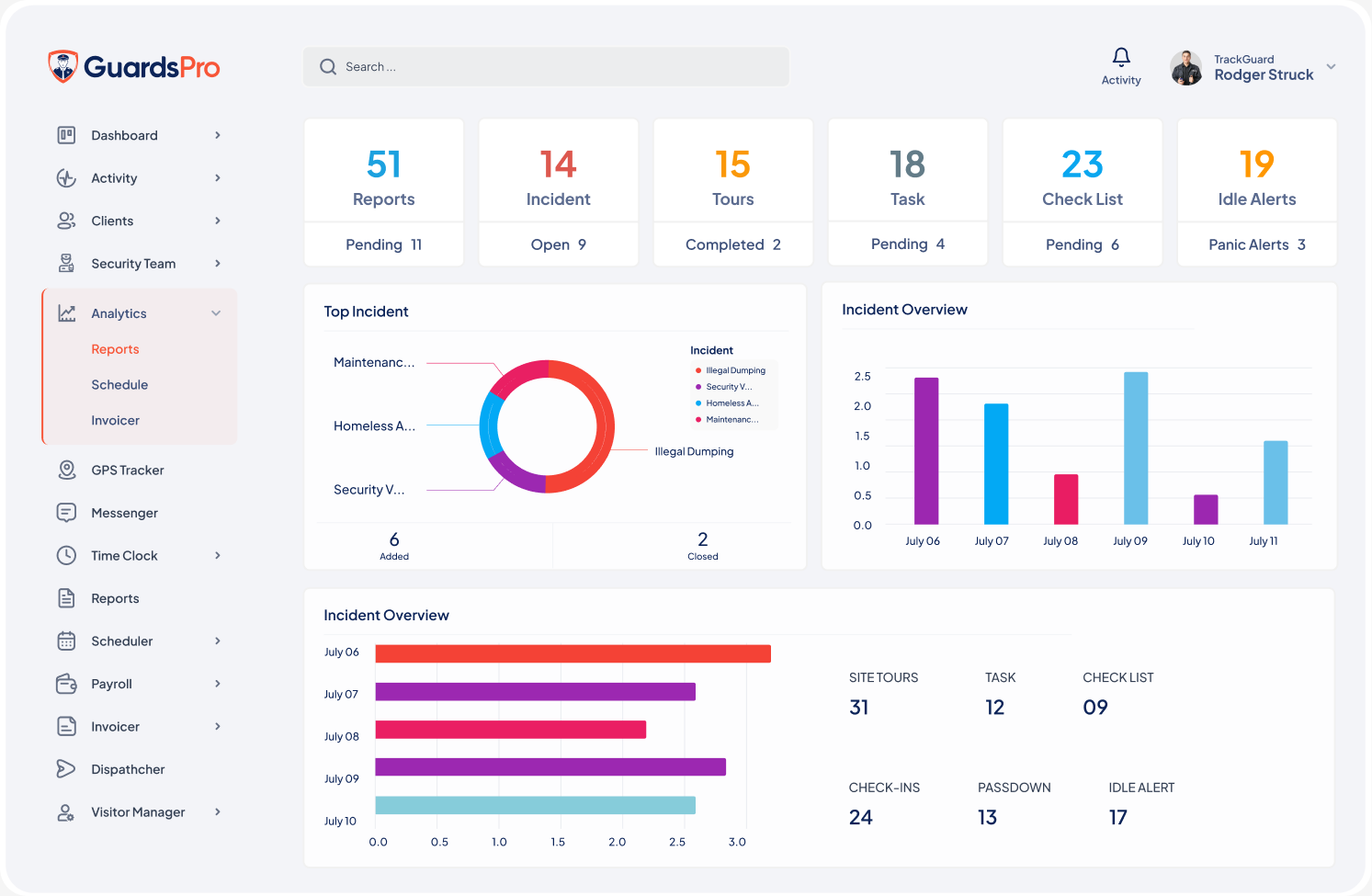Open the sidebar Reports document icon

pos(67,598)
